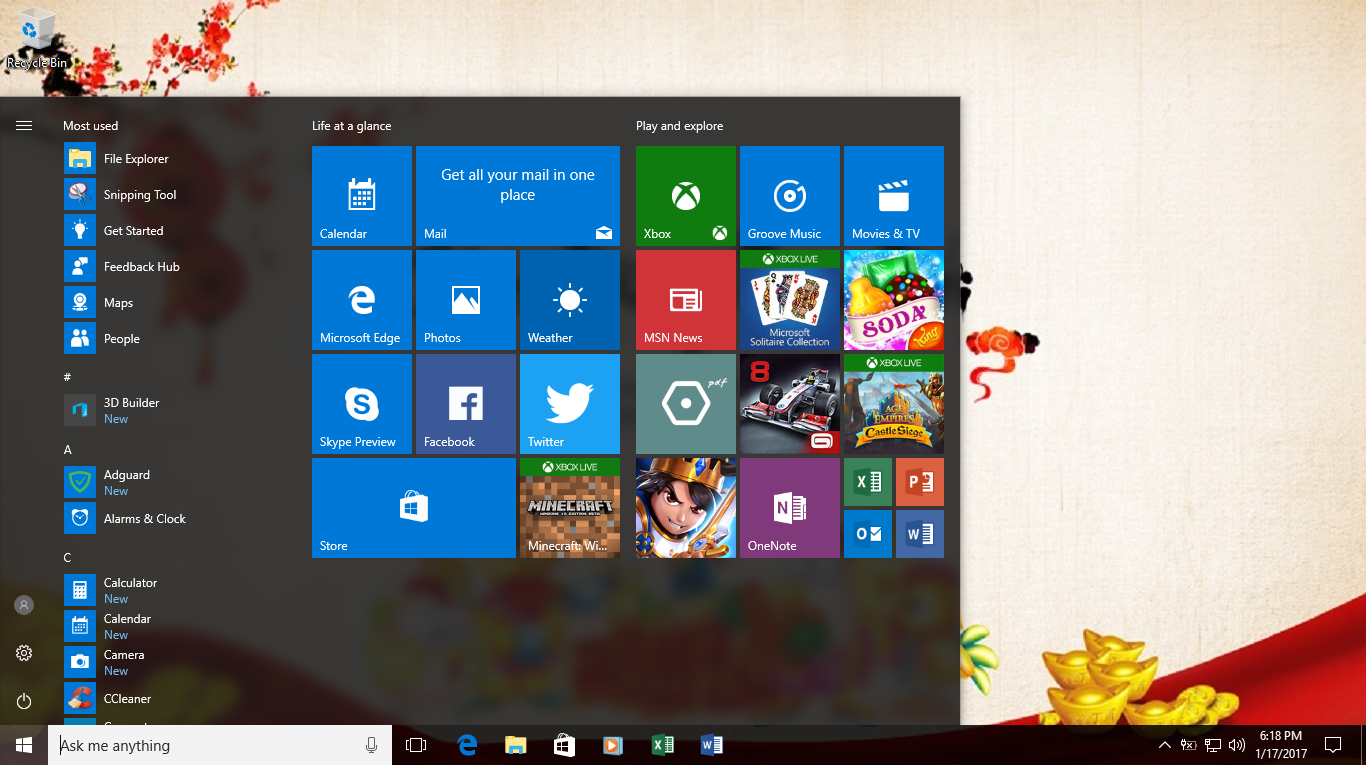Launch the Skype Preview tile
The height and width of the screenshot is (765, 1366).
[x=362, y=404]
